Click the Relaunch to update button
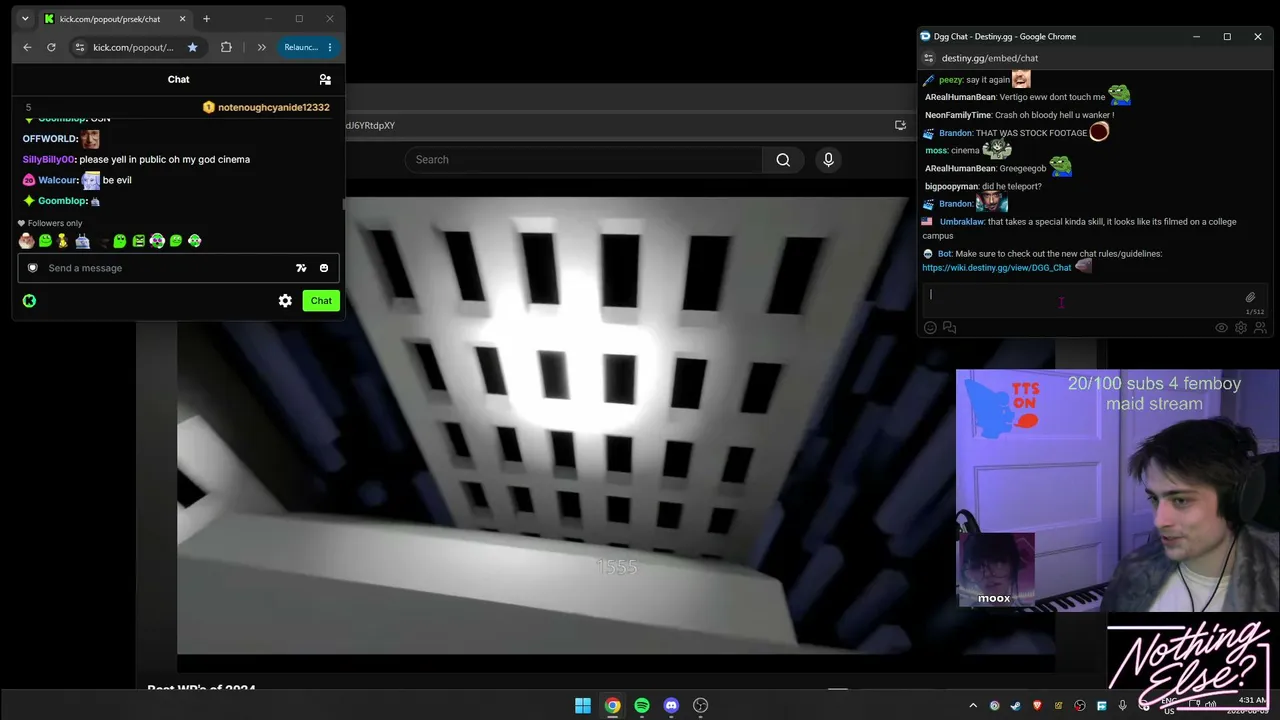Screen dimensions: 1280x720 point(300,47)
